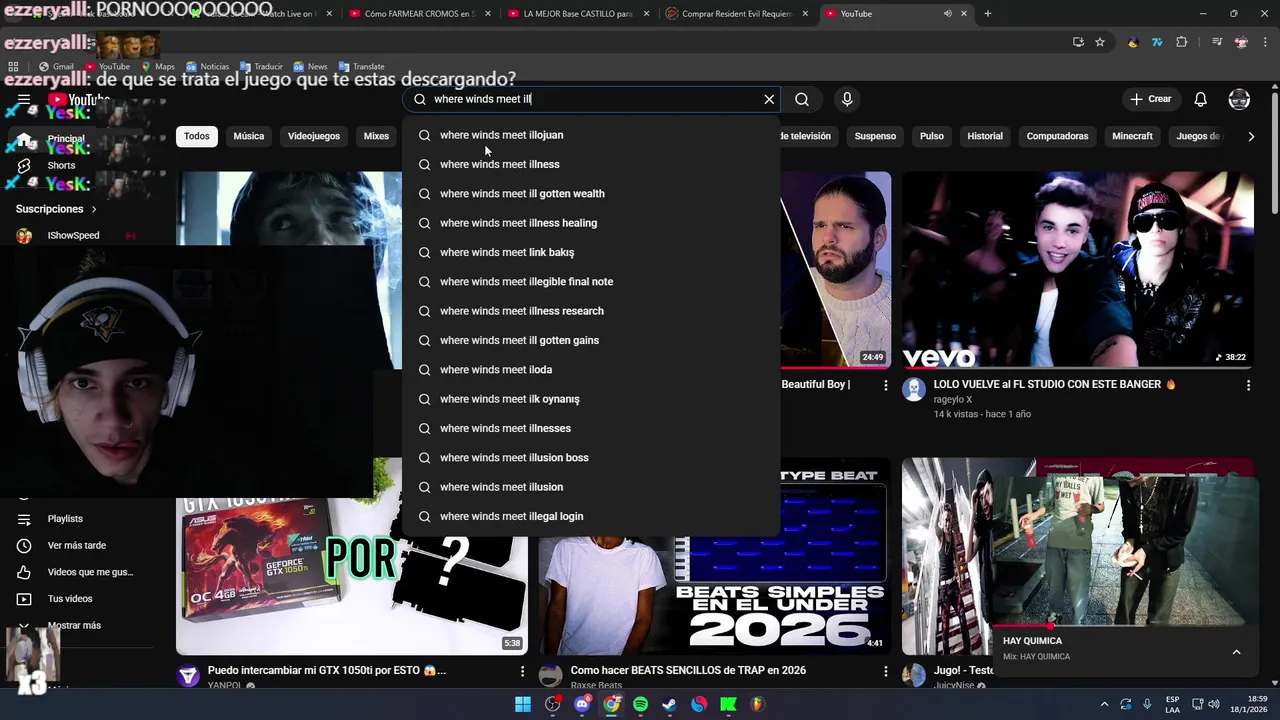Start voice search with the microphone icon
This screenshot has width=1280, height=720.
click(847, 99)
